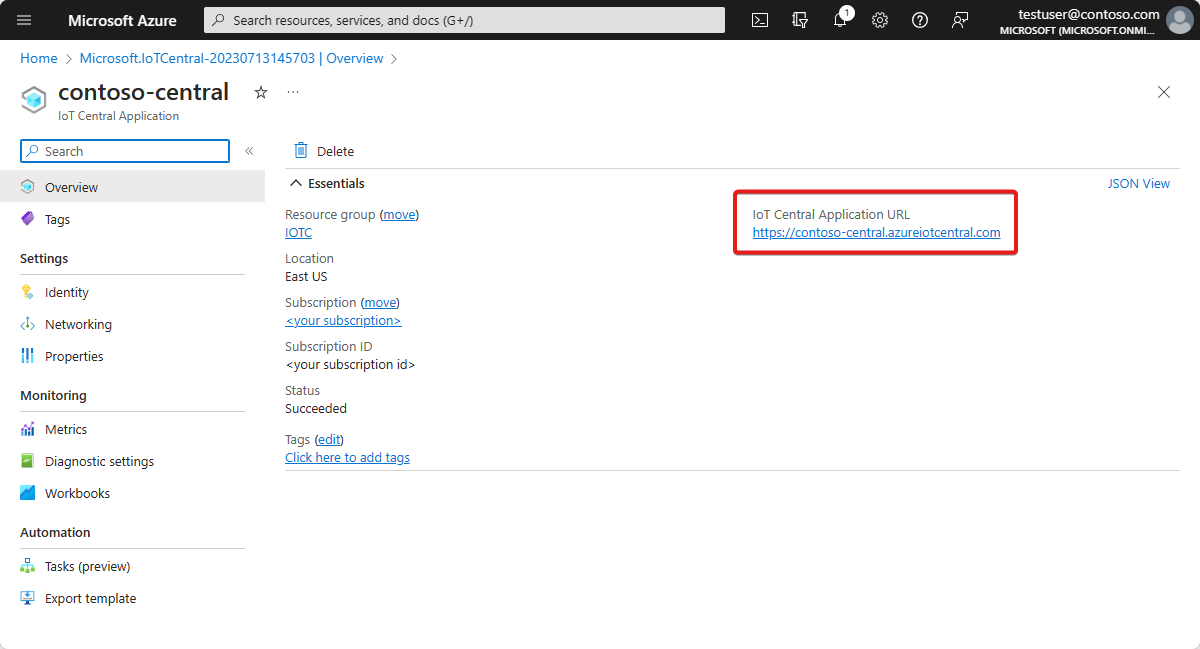The image size is (1200, 649).
Task: Open the portal hamburger menu
Action: [x=24, y=19]
